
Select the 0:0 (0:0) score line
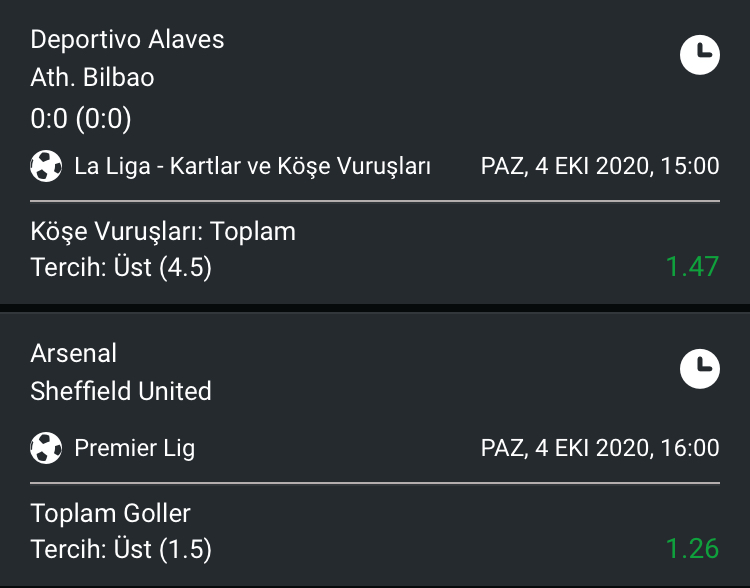(x=81, y=118)
